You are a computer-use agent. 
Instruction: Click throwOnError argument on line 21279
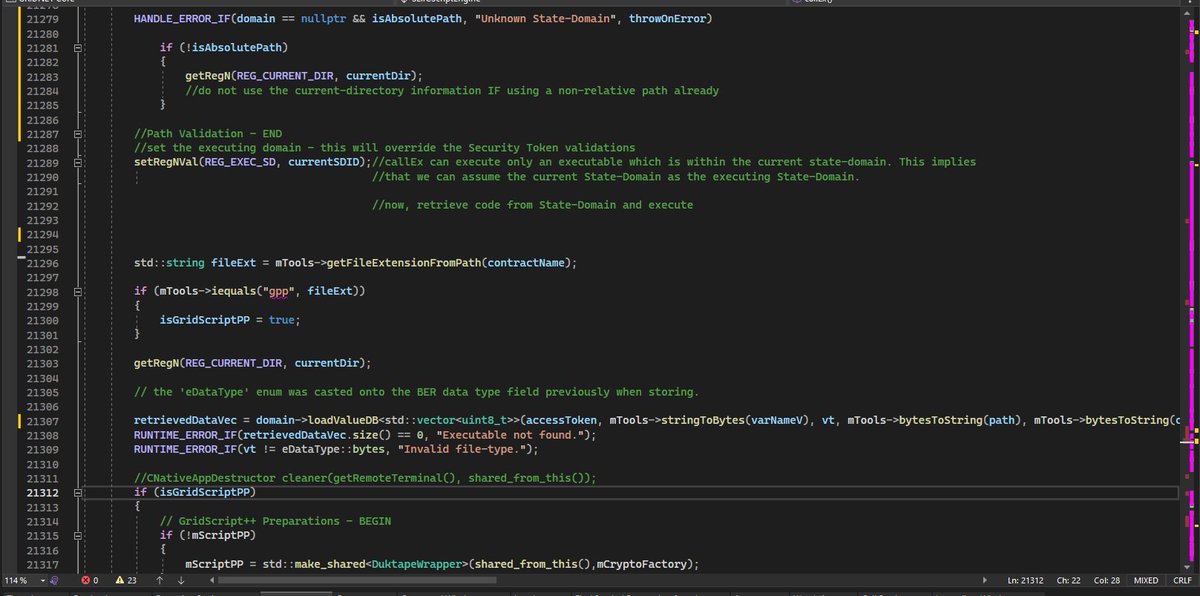667,19
